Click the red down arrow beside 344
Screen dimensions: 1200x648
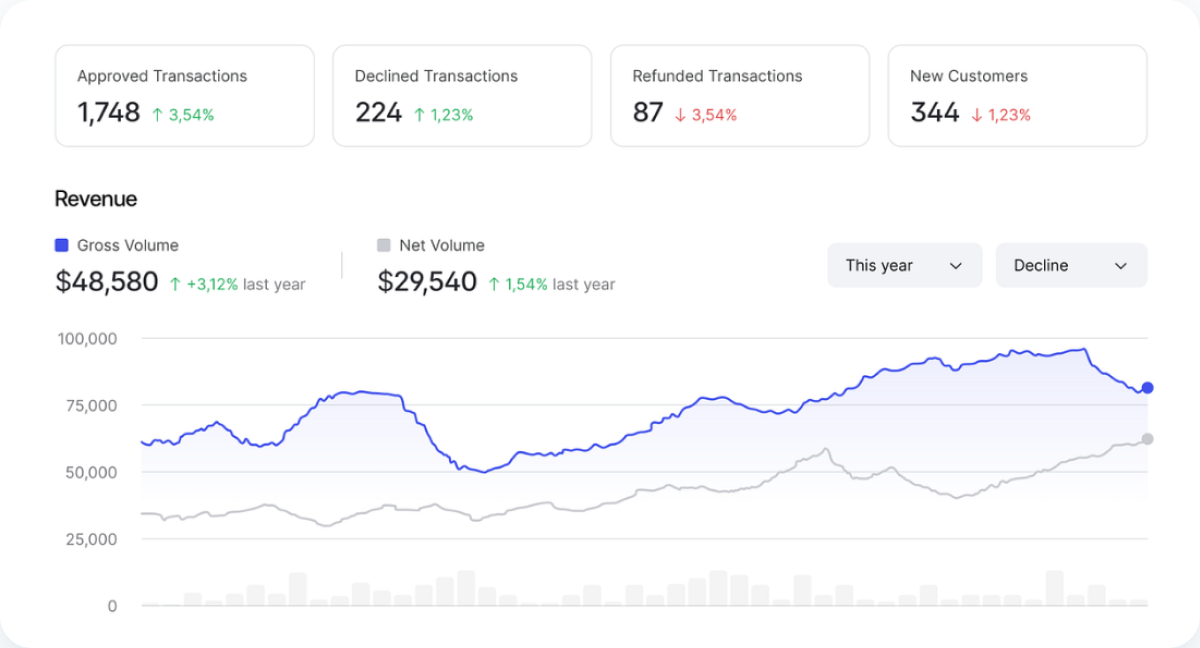pos(977,115)
